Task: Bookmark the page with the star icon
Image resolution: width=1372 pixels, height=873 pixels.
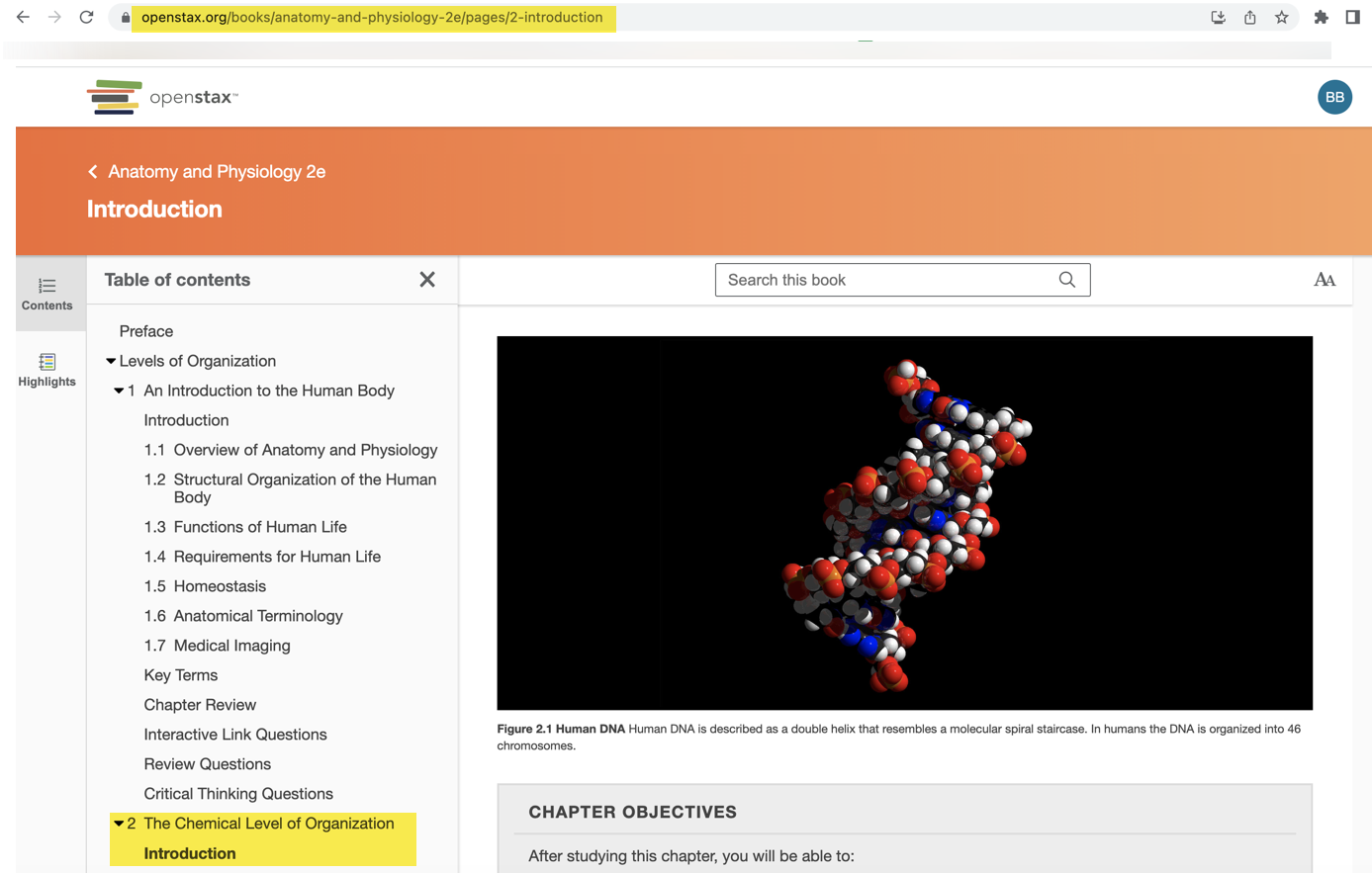Action: click(x=1281, y=17)
